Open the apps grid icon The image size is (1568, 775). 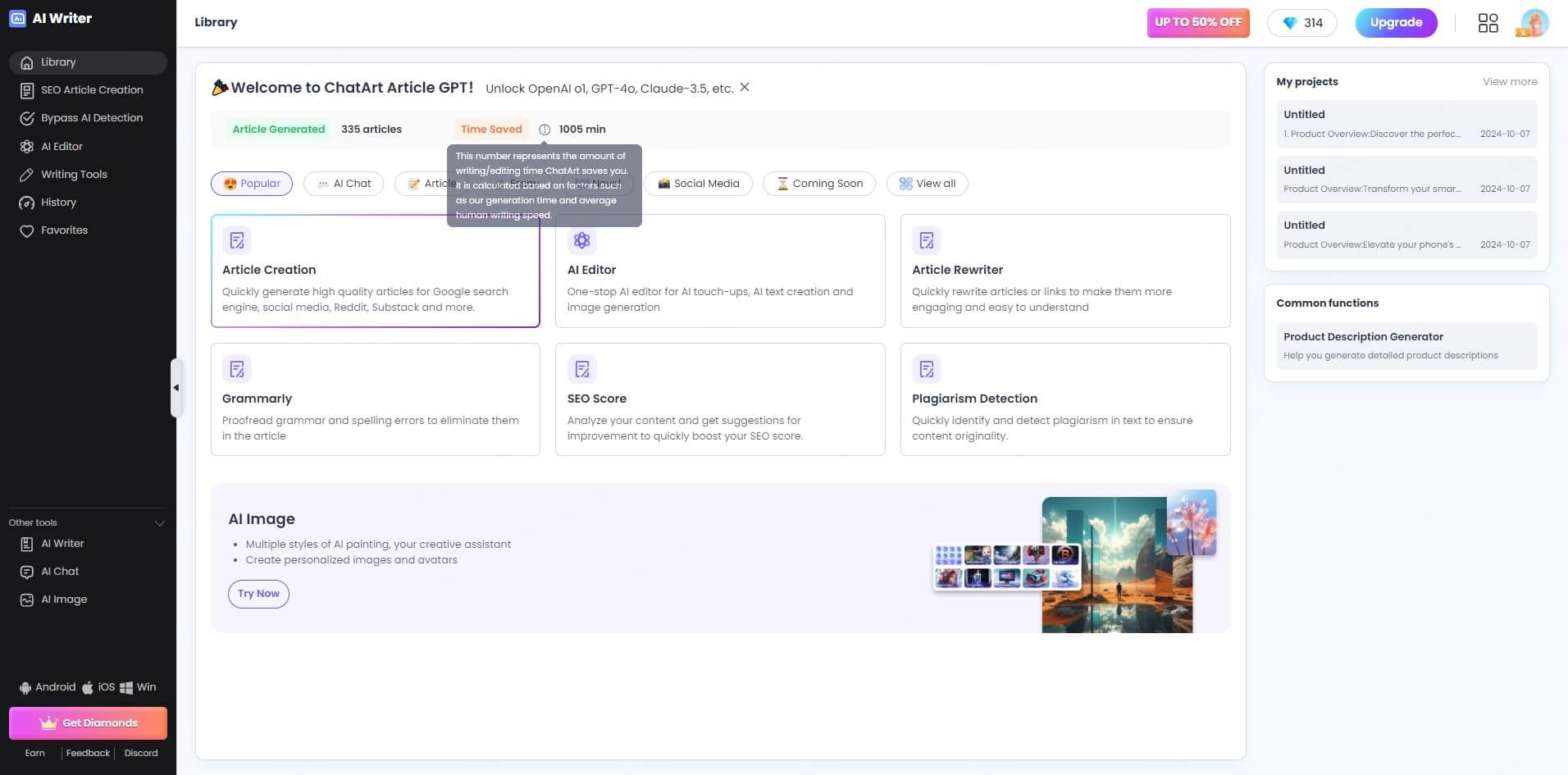pos(1488,23)
